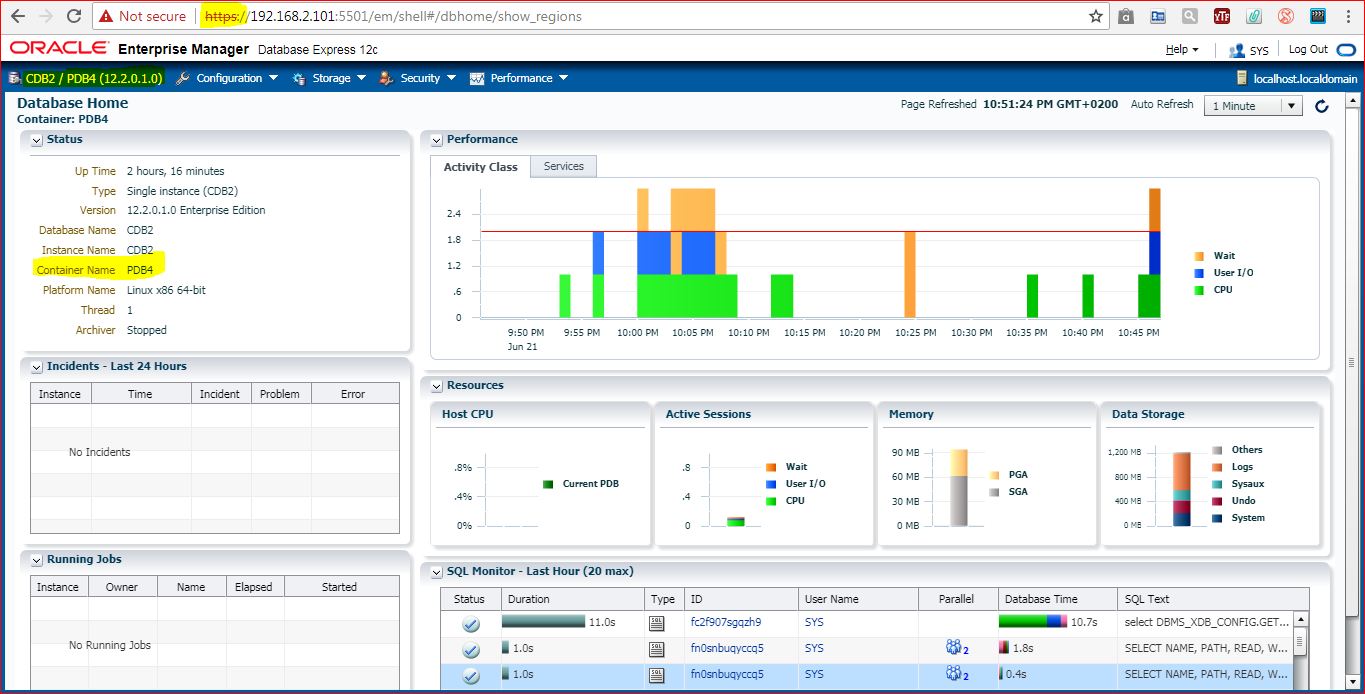Viewport: 1365px width, 694px height.
Task: Collapse the Resources section
Action: click(436, 386)
